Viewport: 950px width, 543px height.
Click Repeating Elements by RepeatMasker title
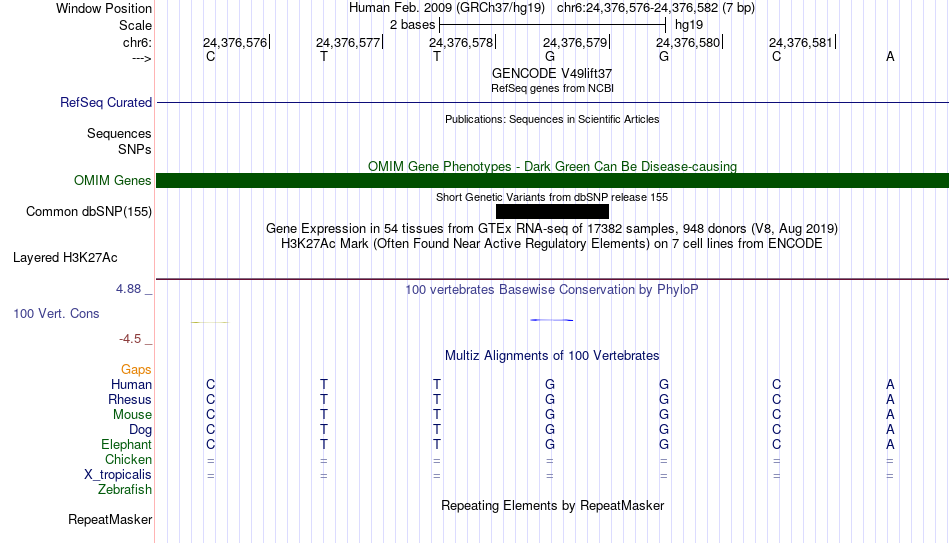[552, 505]
